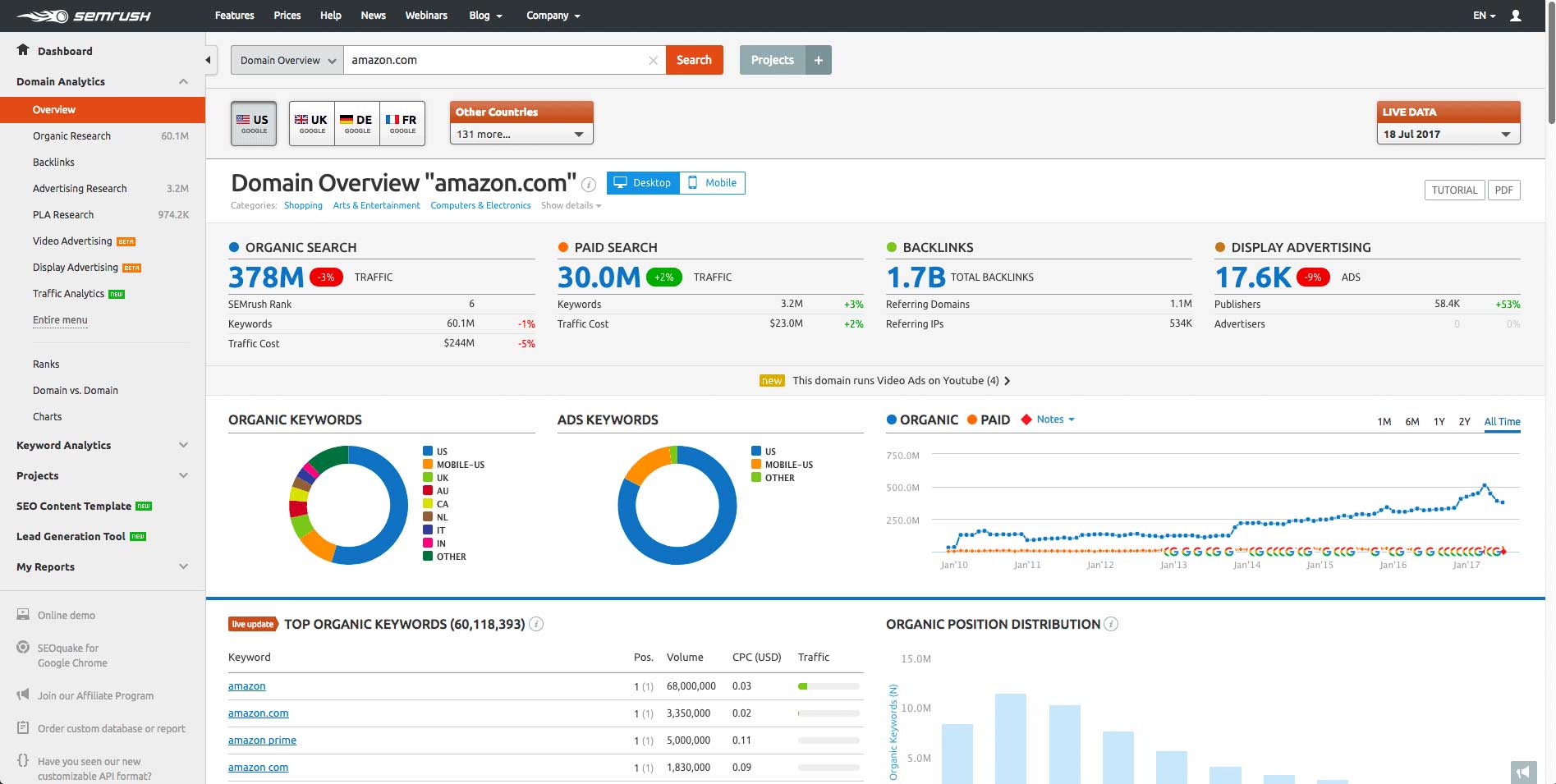Click the amazon.com domain input field
Viewport: 1556px width, 784px height.
[493, 60]
